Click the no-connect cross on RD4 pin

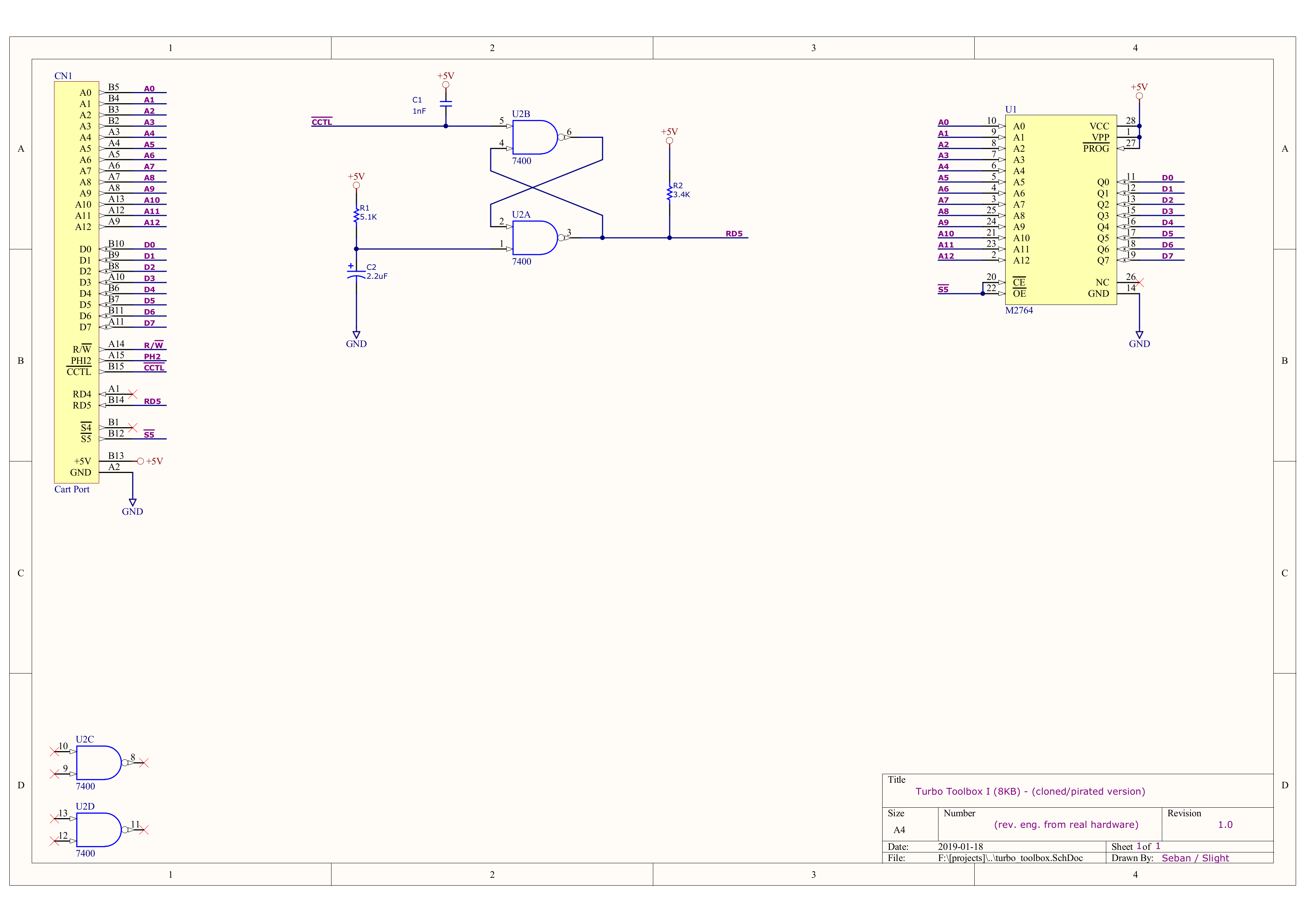coord(133,394)
